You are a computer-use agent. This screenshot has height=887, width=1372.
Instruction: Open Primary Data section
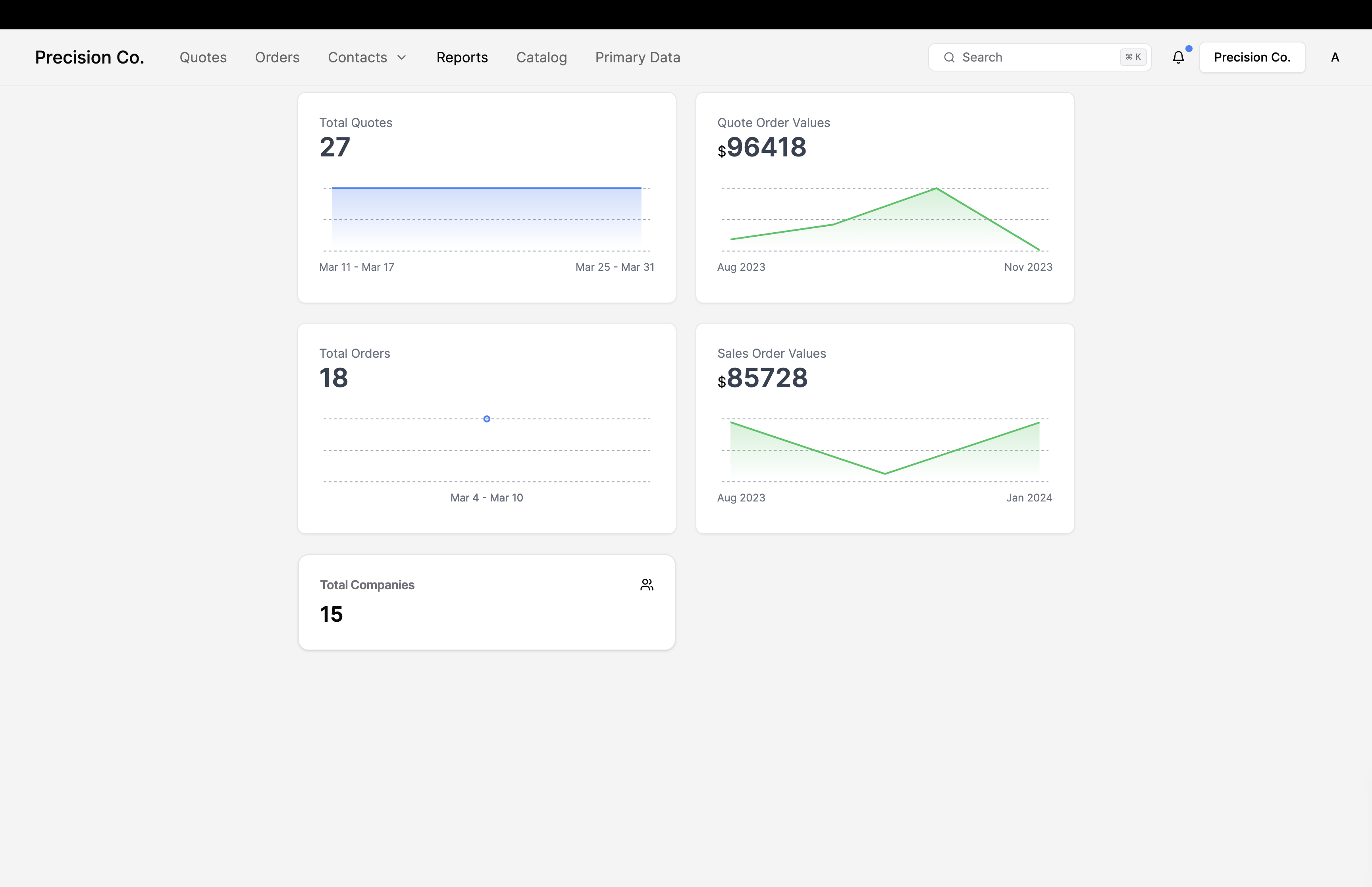pyautogui.click(x=637, y=57)
